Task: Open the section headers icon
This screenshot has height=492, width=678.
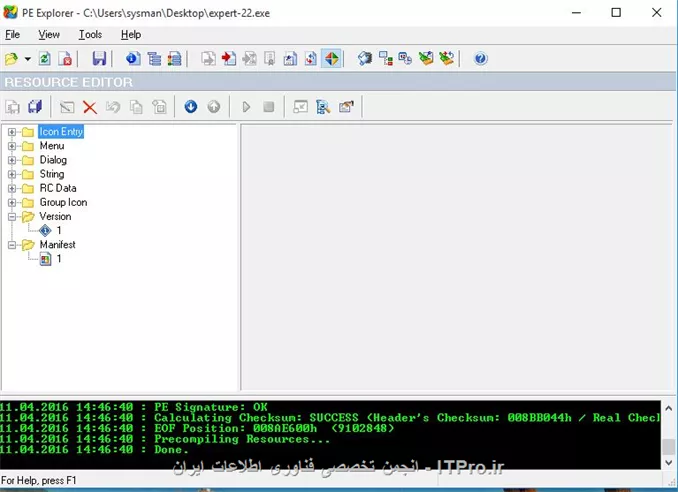Action: click(x=175, y=58)
